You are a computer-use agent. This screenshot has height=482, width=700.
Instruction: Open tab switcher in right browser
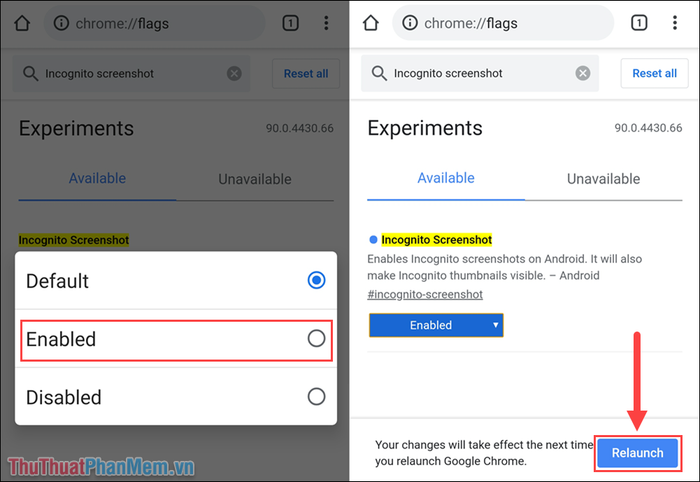[x=639, y=23]
